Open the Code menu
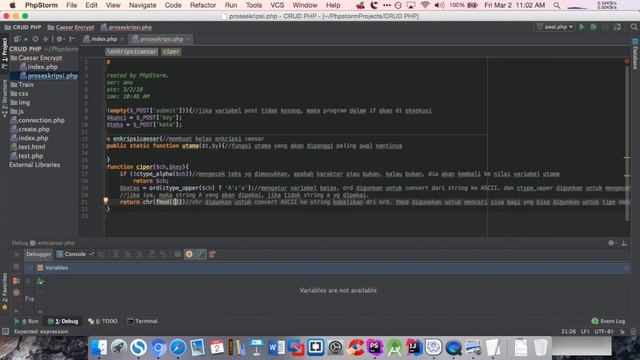This screenshot has height=360, width=640. point(173,5)
